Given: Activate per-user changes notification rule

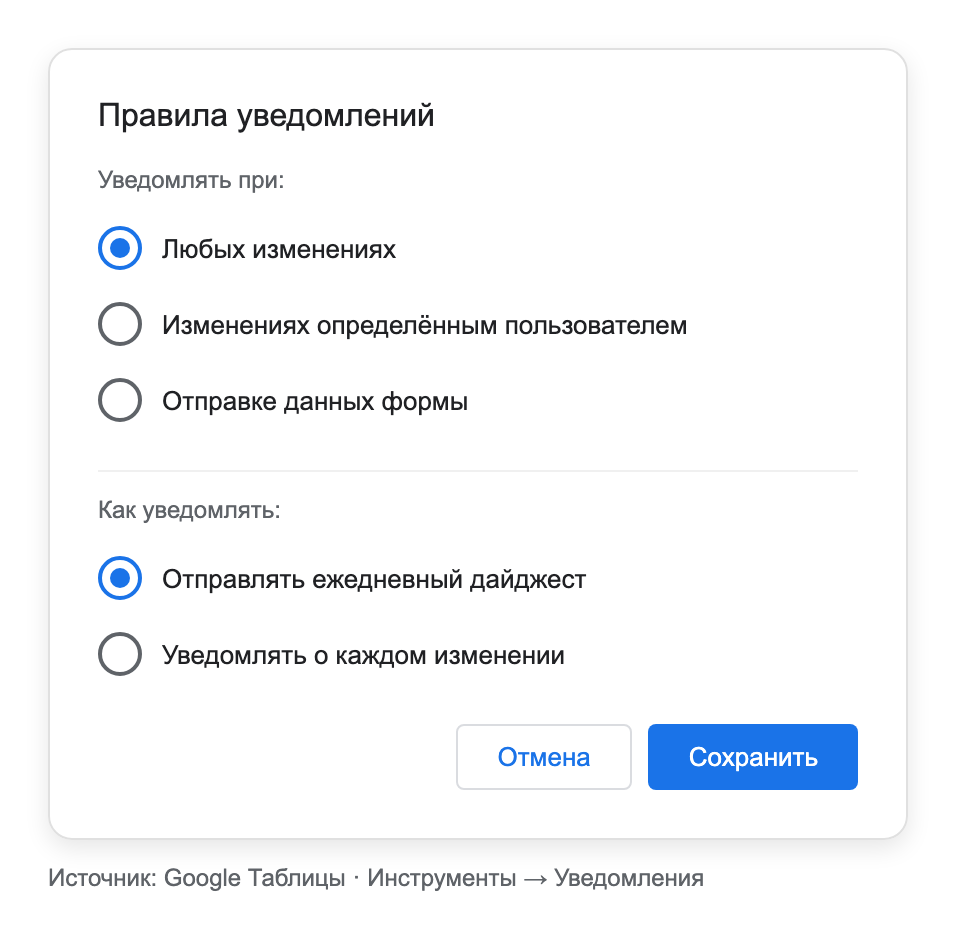Looking at the screenshot, I should (119, 324).
